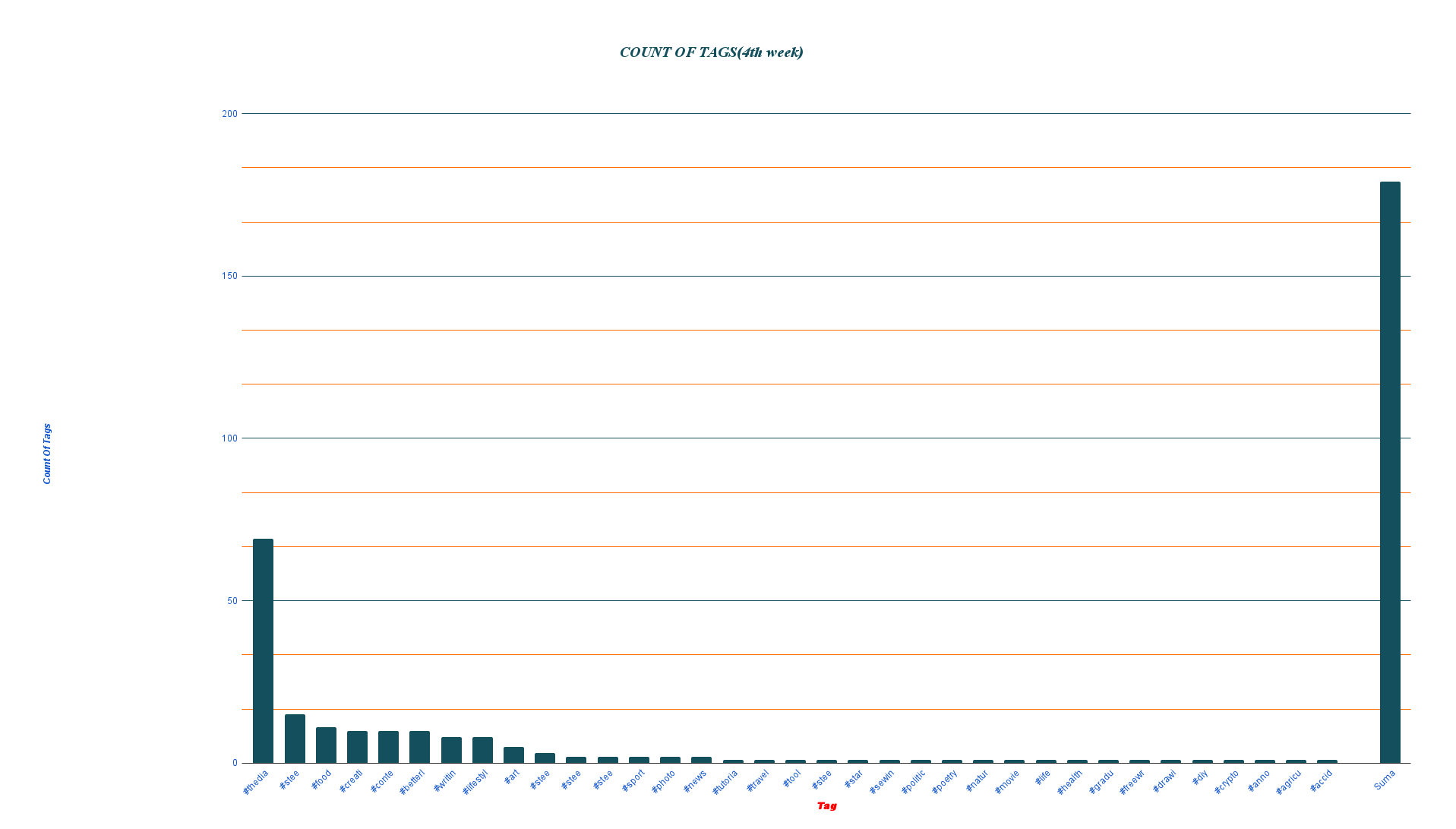Click the '#star' axis label
1456x829 pixels.
click(x=854, y=779)
